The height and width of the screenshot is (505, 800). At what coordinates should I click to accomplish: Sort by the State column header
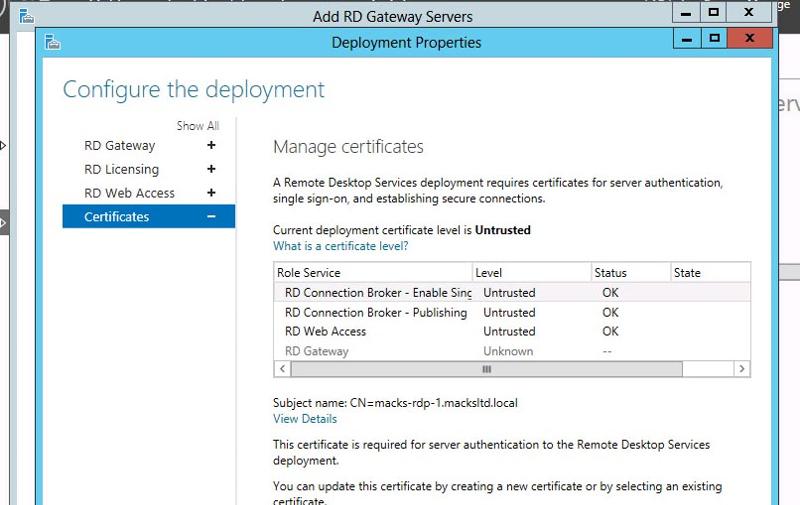click(x=710, y=272)
